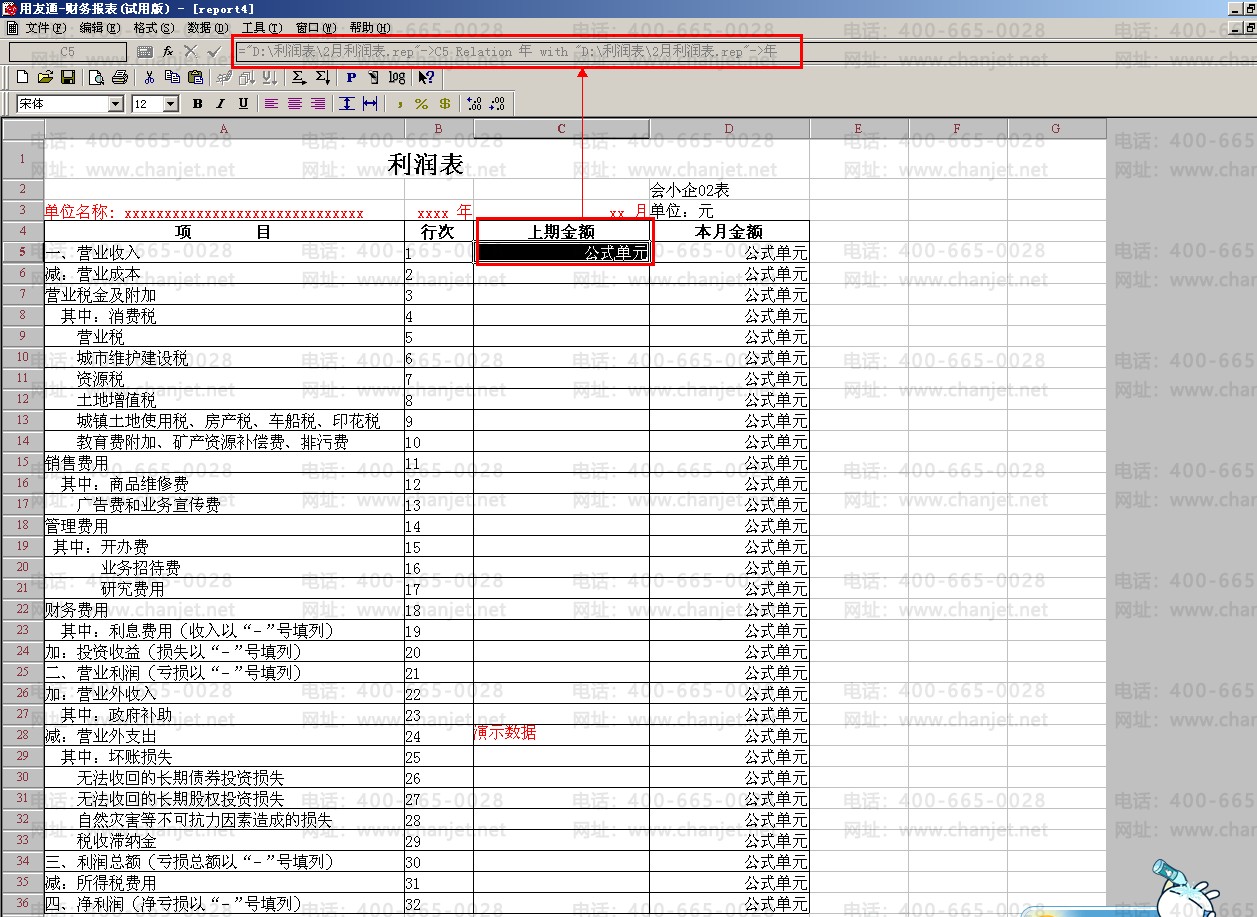Viewport: 1257px width, 917px height.
Task: Click into the formula bar text
Action: [x=516, y=51]
